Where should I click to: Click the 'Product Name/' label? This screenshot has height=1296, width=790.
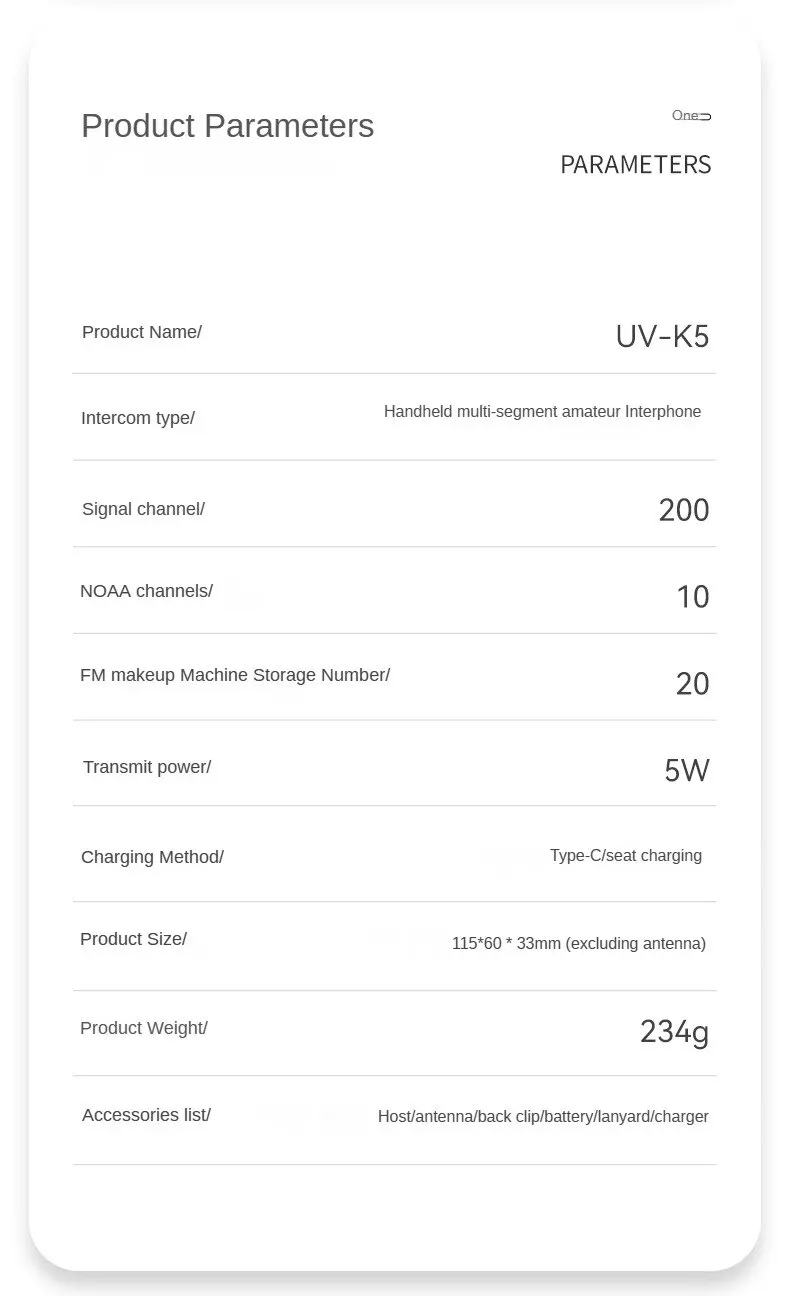(142, 332)
